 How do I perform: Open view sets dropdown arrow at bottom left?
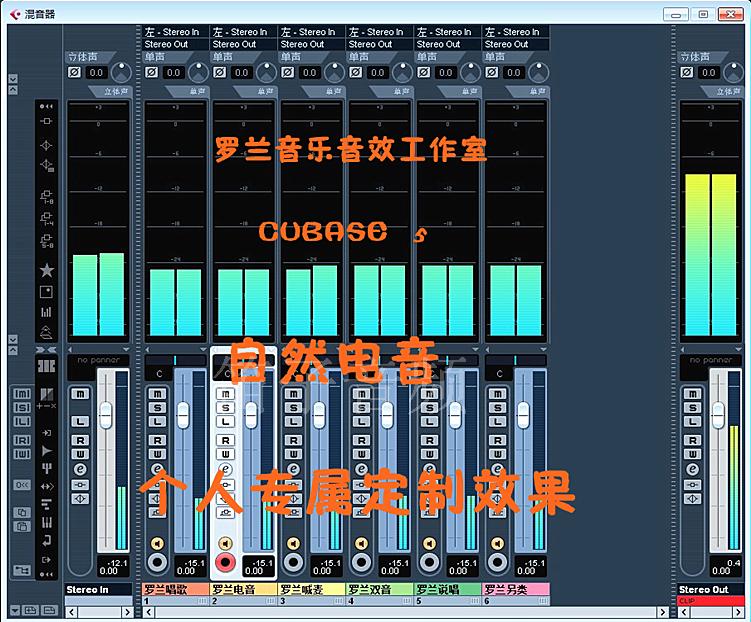[x=15, y=611]
